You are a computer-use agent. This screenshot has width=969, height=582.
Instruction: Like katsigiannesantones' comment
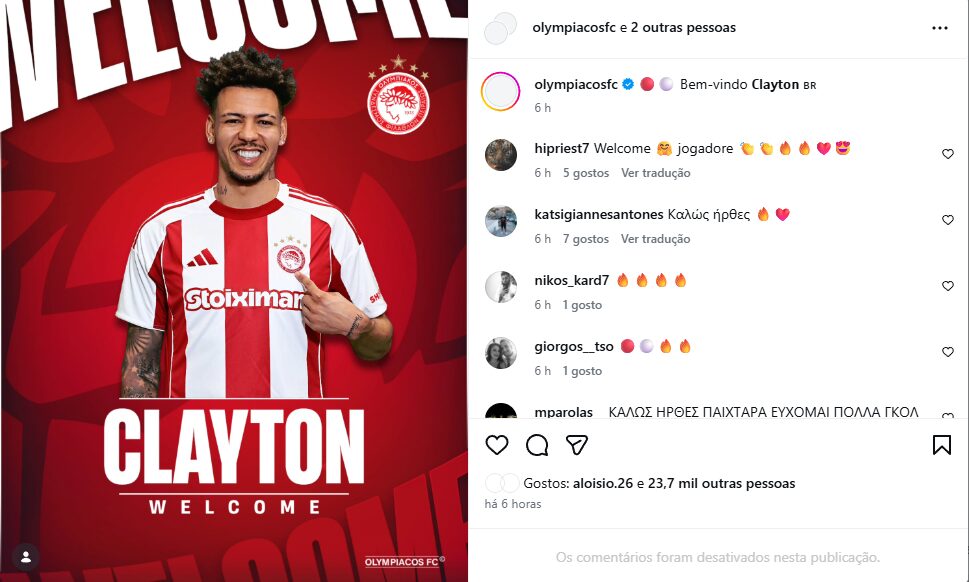[947, 220]
